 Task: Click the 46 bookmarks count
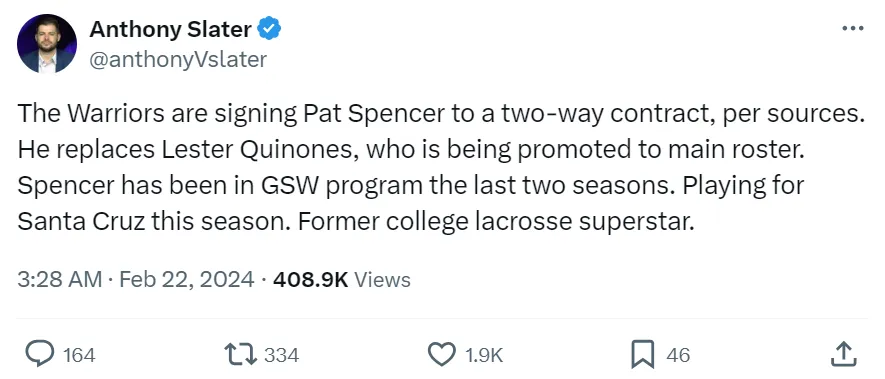coord(678,355)
